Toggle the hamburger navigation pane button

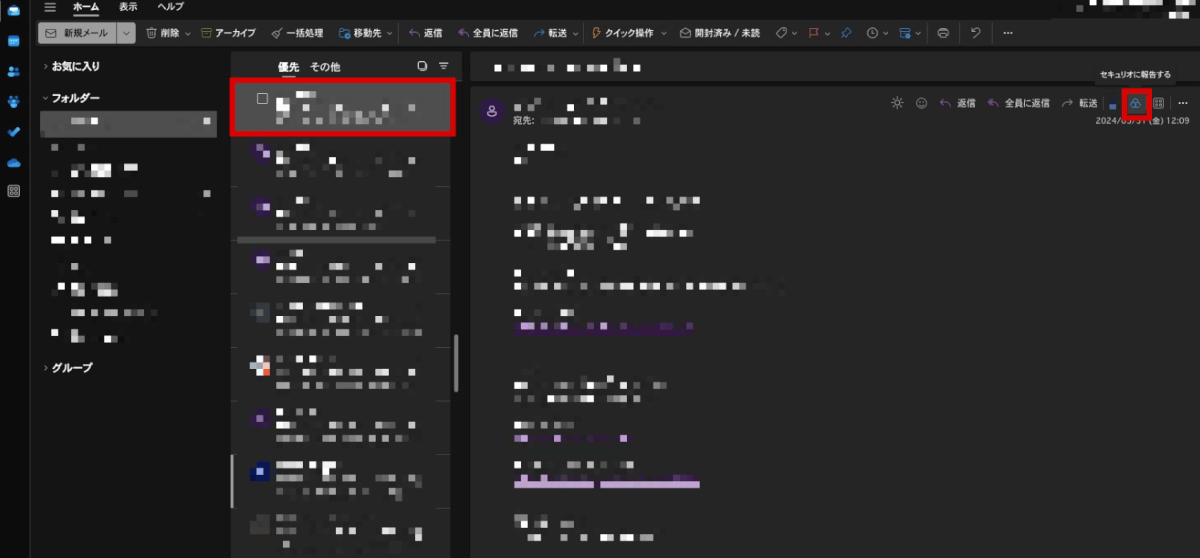click(50, 7)
